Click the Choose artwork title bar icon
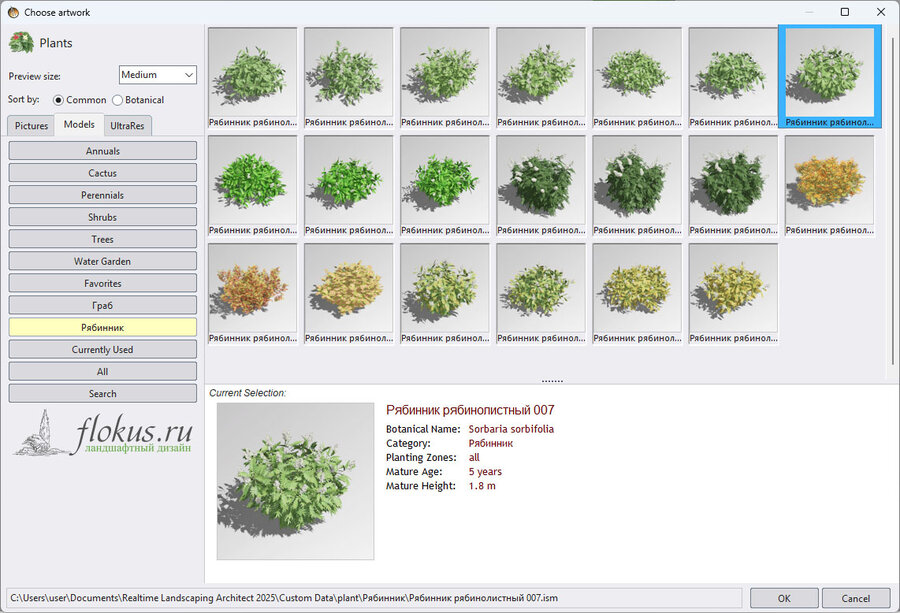900x613 pixels. [13, 12]
